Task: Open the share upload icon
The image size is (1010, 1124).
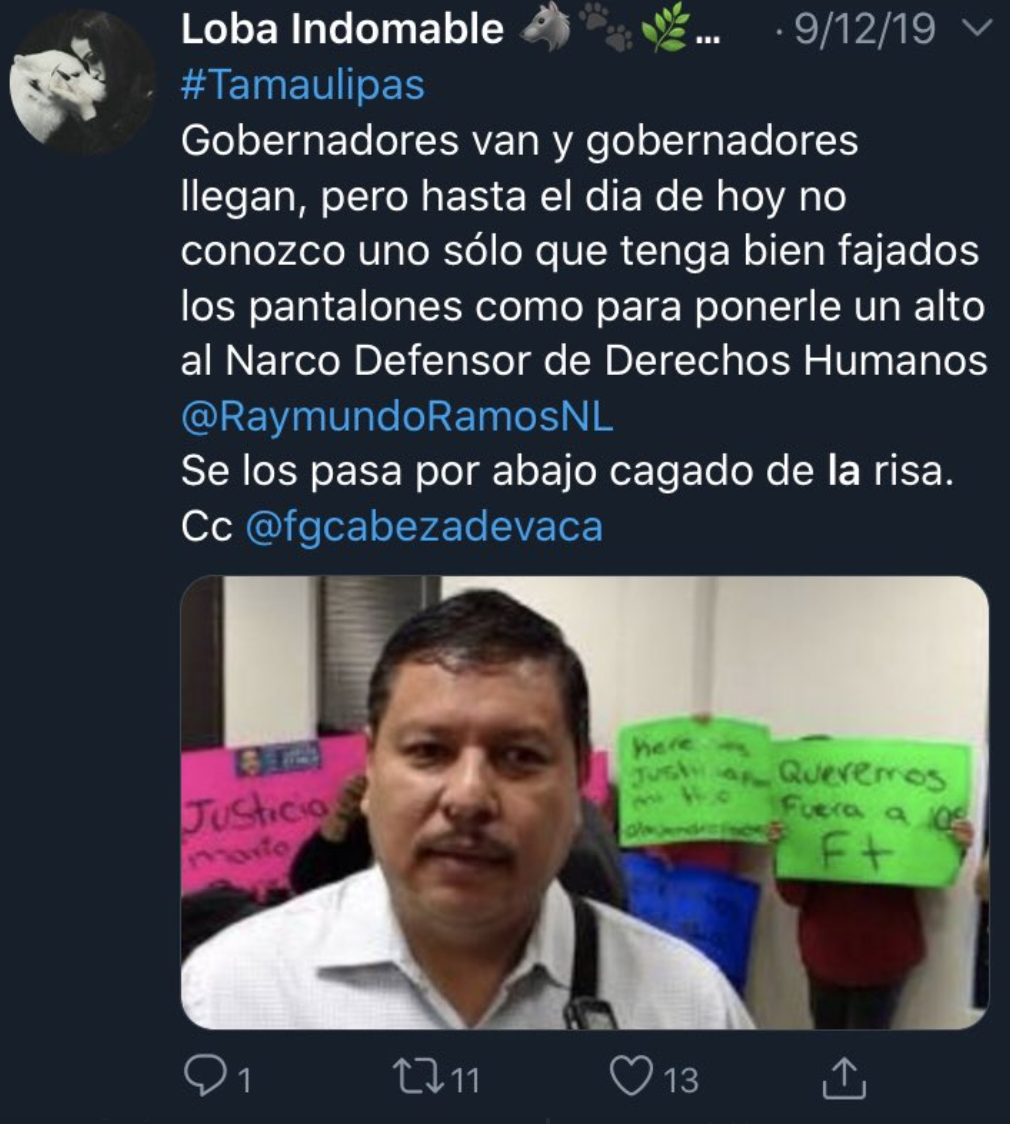Action: coord(844,1077)
